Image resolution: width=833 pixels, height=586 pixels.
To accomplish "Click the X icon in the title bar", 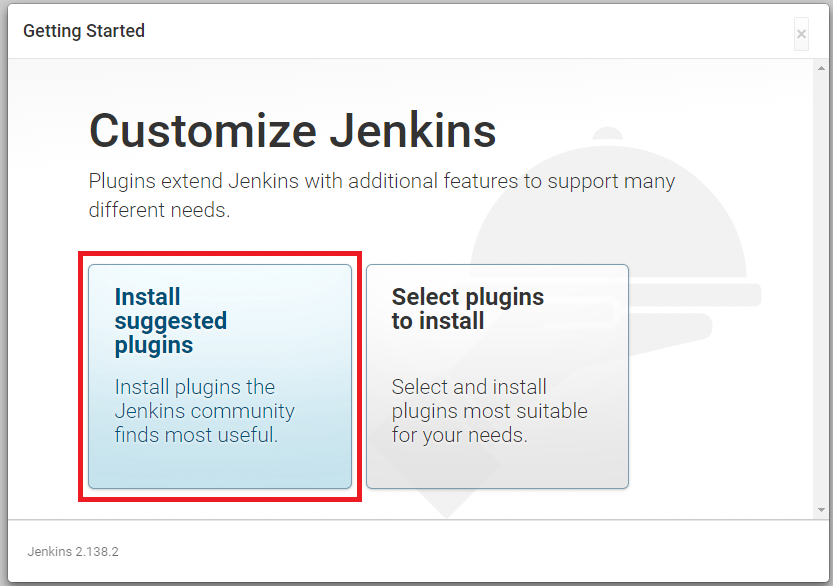I will (x=801, y=33).
